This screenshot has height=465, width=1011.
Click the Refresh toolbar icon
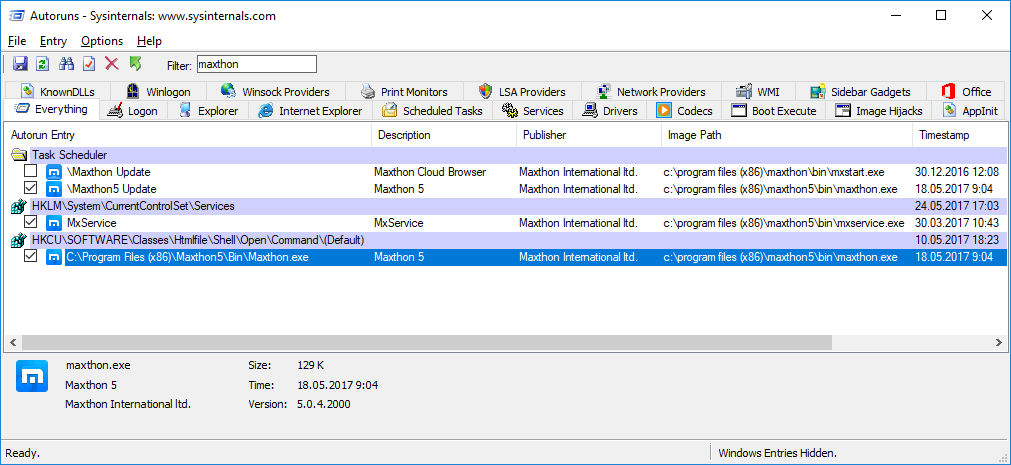click(x=42, y=64)
